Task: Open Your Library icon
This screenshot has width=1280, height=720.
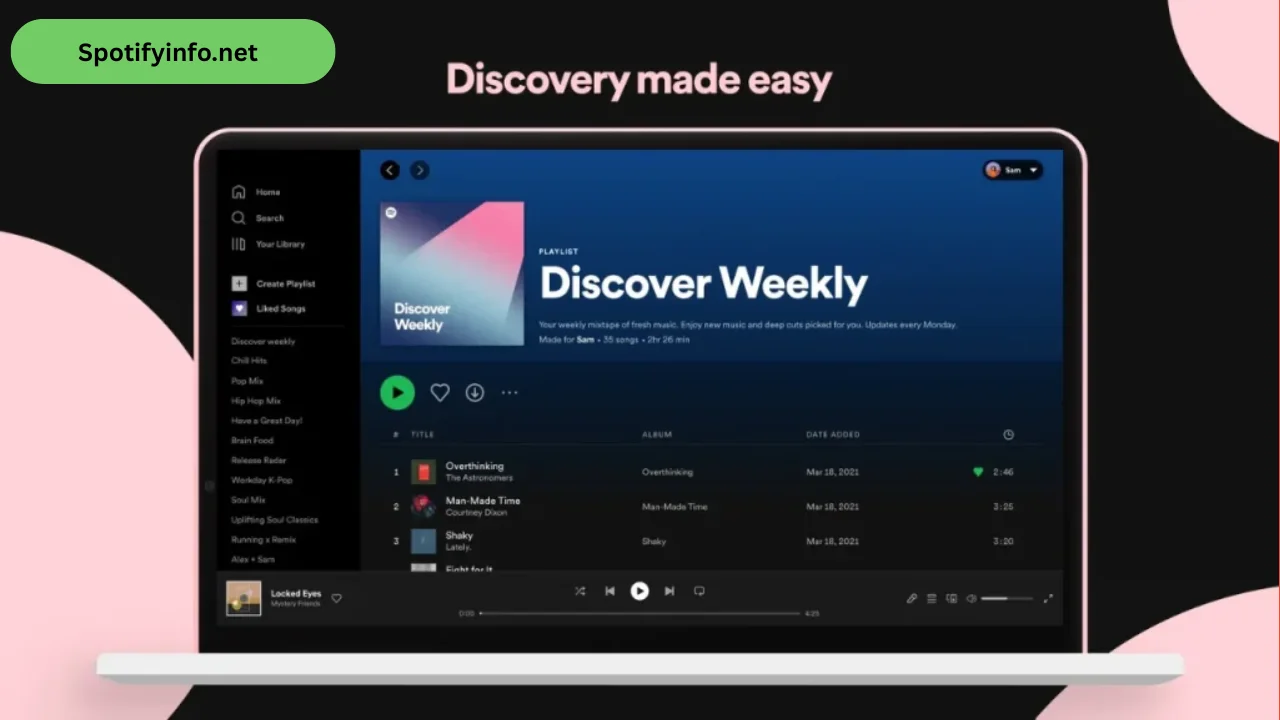Action: tap(239, 244)
